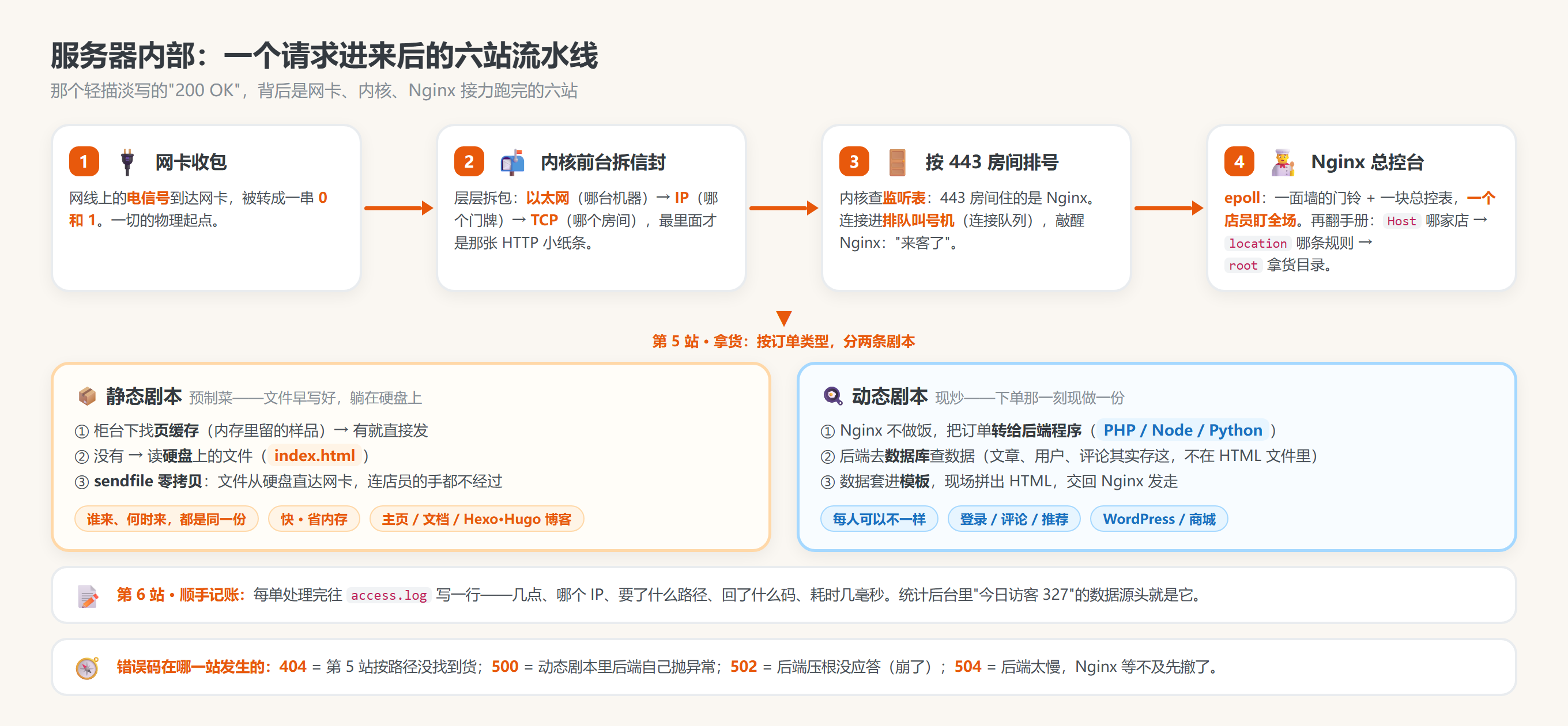Click the PHP / Node / Python chip
The height and width of the screenshot is (726, 1568).
tap(1182, 430)
